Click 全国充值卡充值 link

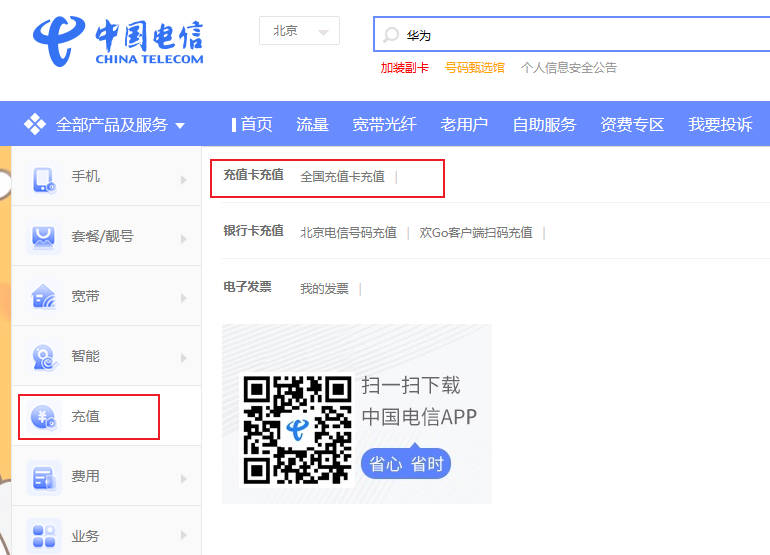342,177
